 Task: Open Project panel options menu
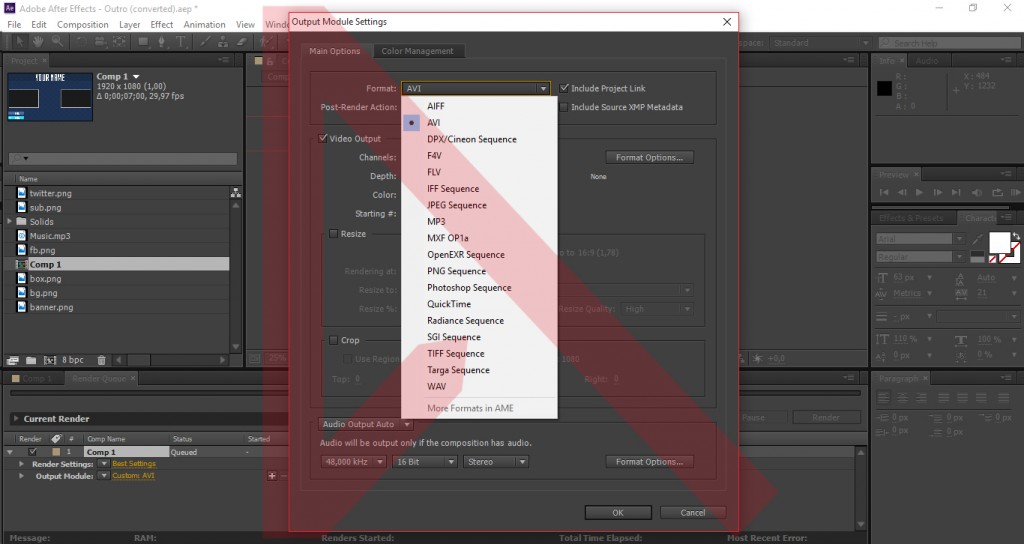click(x=224, y=60)
